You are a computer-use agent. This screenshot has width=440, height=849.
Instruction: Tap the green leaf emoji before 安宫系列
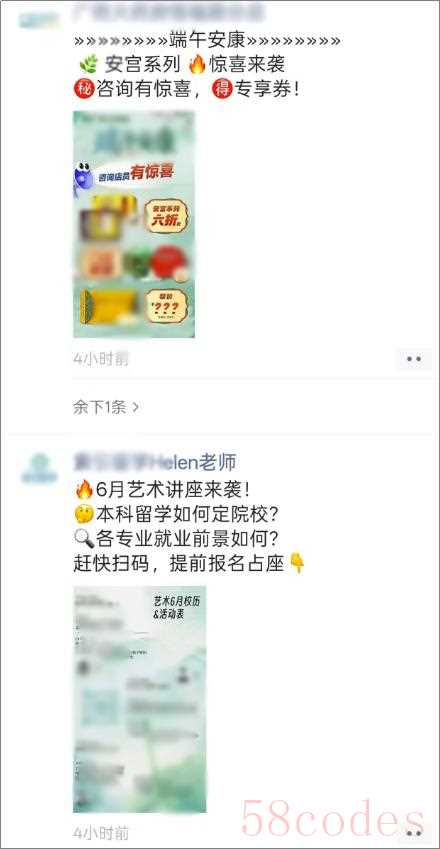click(x=88, y=65)
